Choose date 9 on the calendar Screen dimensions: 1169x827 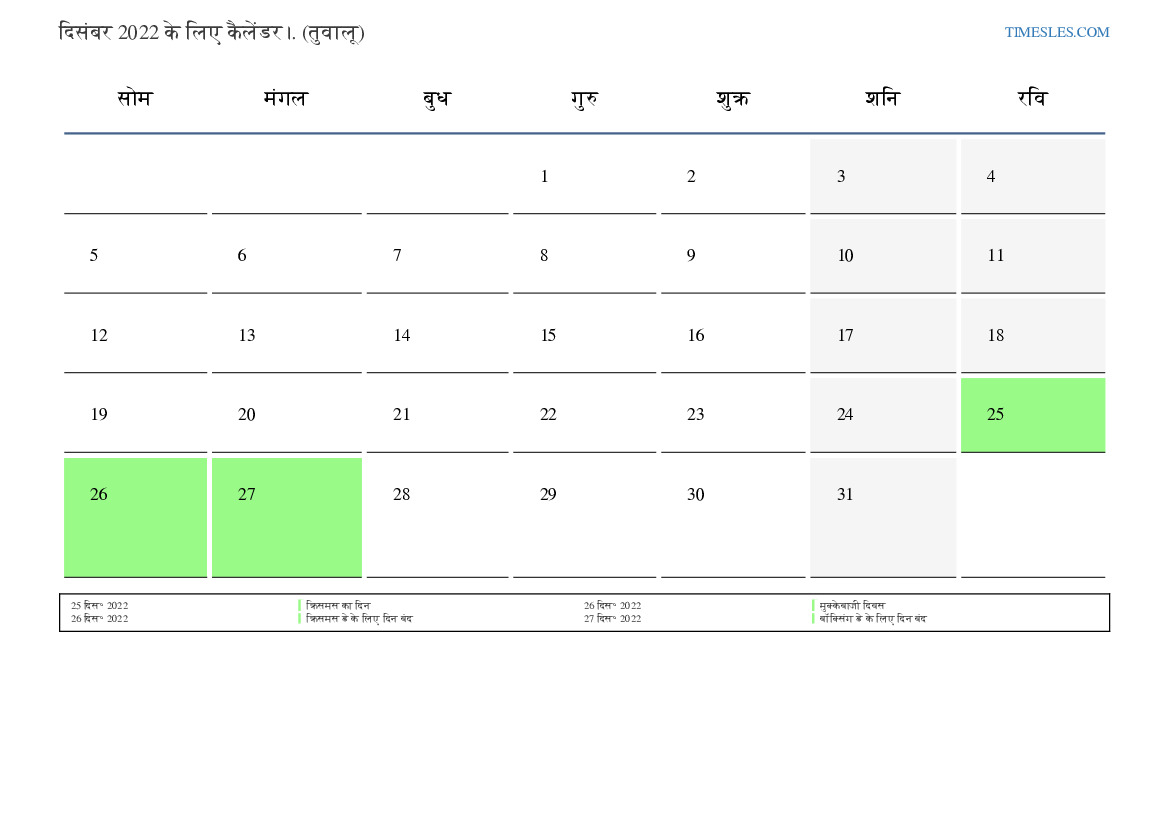(x=691, y=256)
